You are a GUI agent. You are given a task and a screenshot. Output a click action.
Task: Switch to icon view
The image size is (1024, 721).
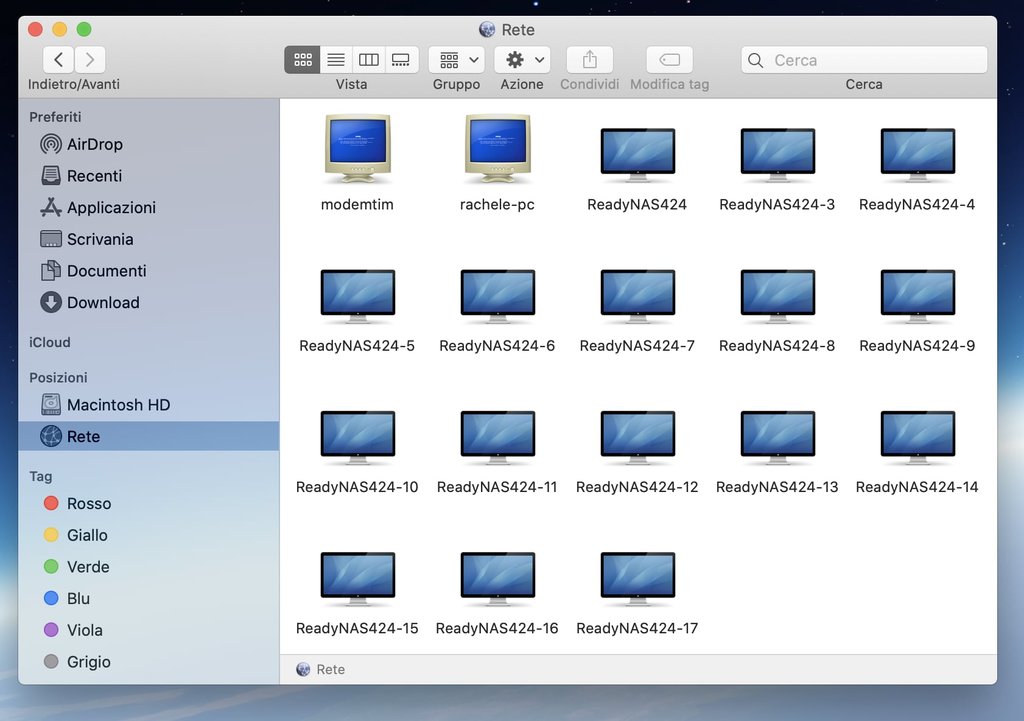click(x=302, y=60)
